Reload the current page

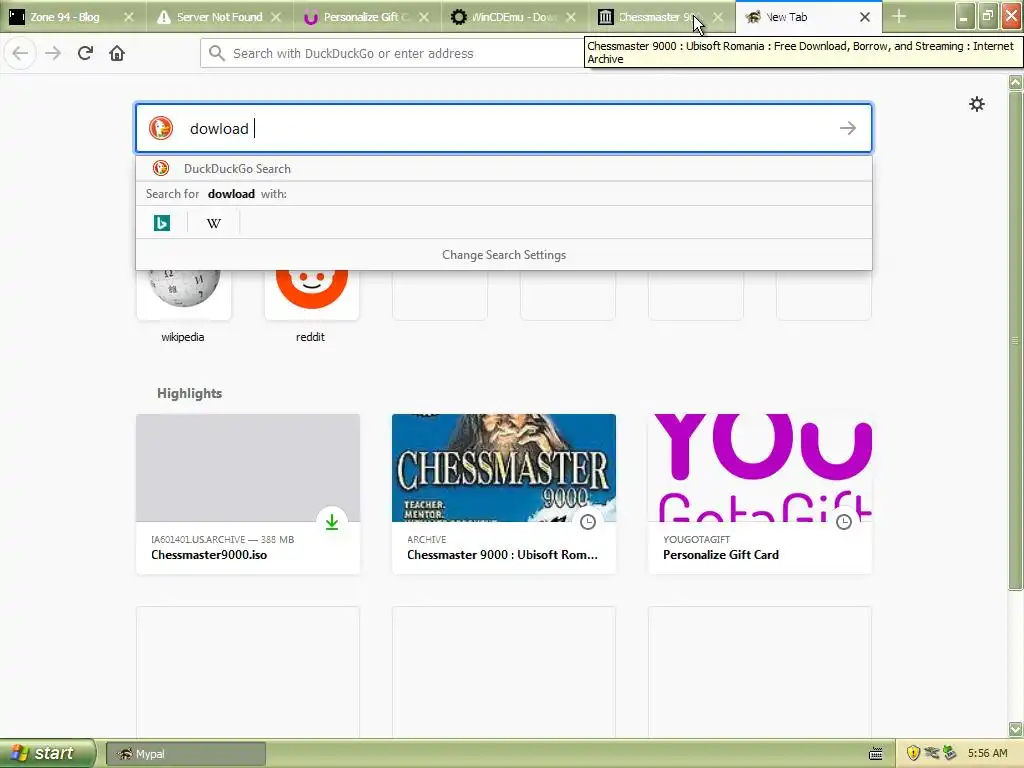[x=85, y=53]
